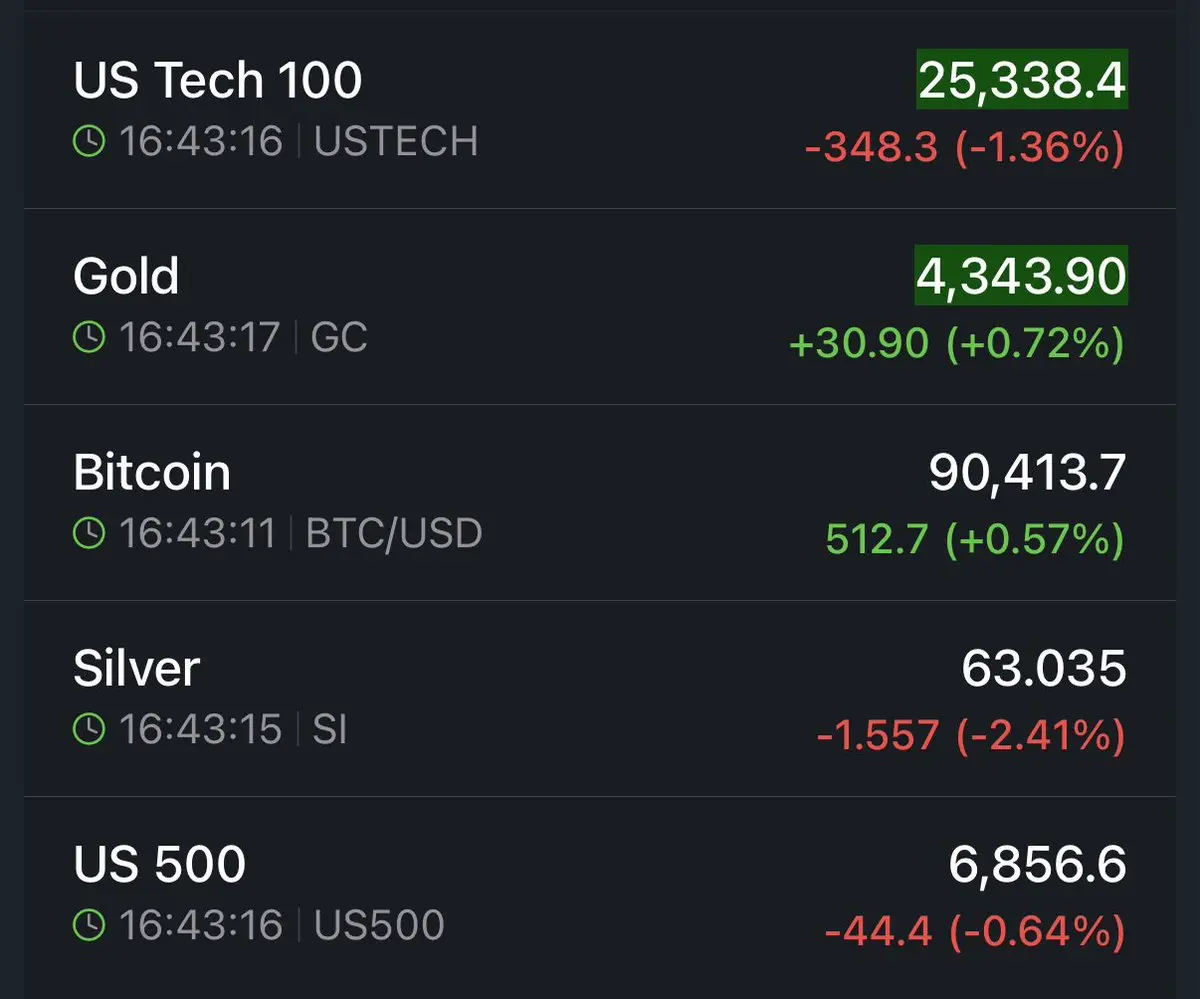The width and height of the screenshot is (1200, 999).
Task: Open the Gold instrument details
Action: coord(126,276)
